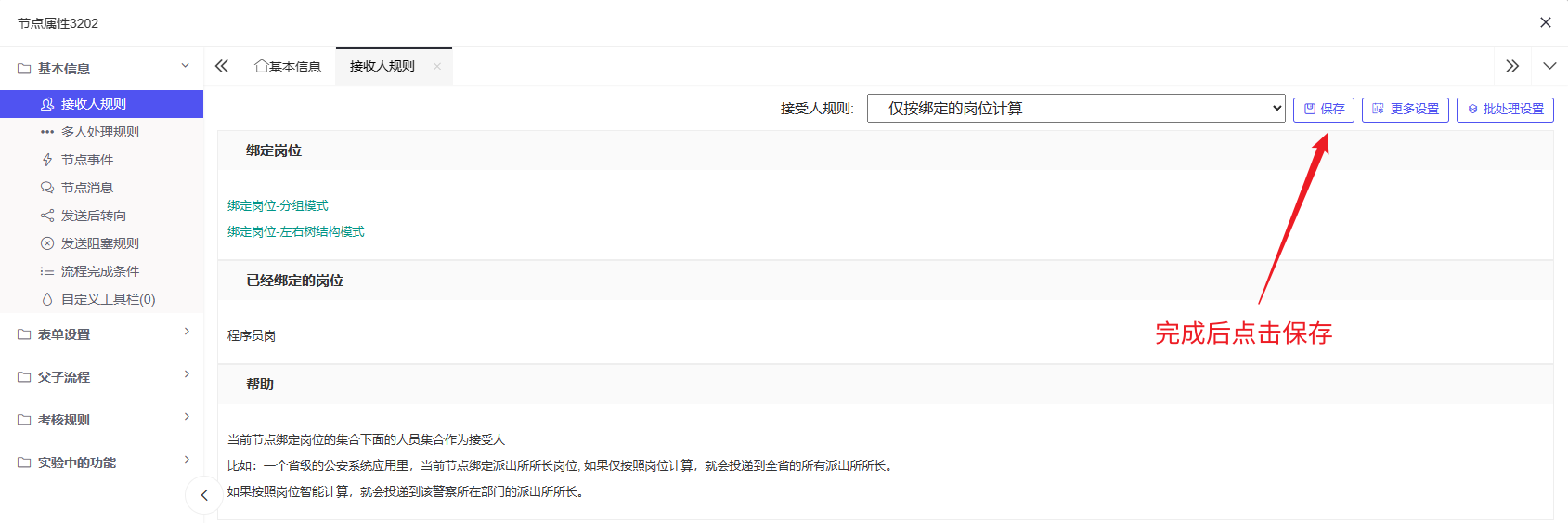
Task: Click the droplet icon beside 自定义工具栏
Action: pos(47,299)
